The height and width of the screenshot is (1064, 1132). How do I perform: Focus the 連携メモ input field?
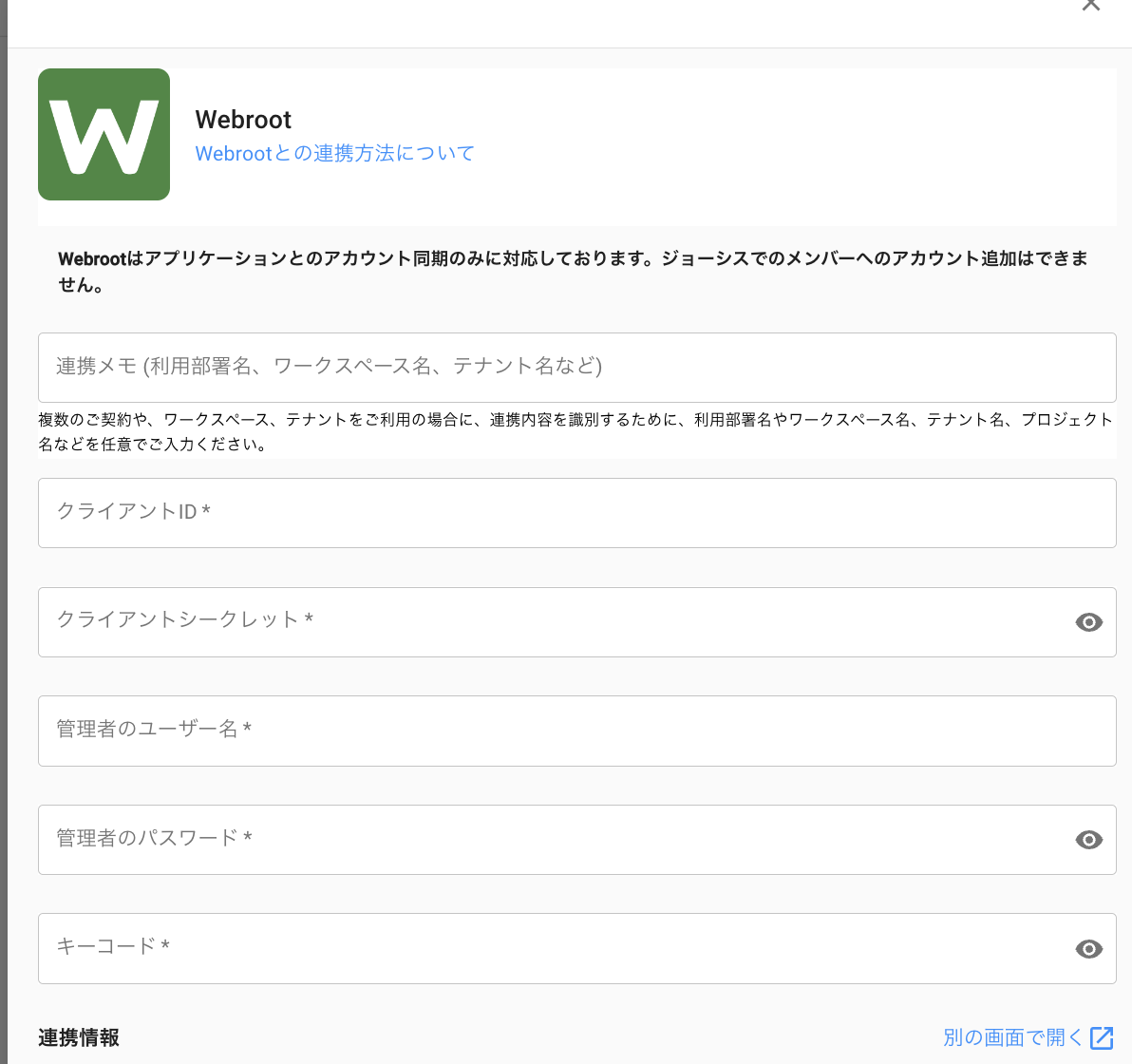coord(576,368)
